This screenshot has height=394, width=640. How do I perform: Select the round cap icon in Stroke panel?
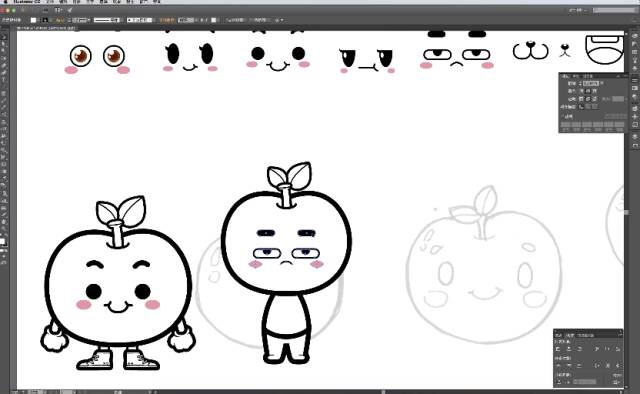click(588, 91)
